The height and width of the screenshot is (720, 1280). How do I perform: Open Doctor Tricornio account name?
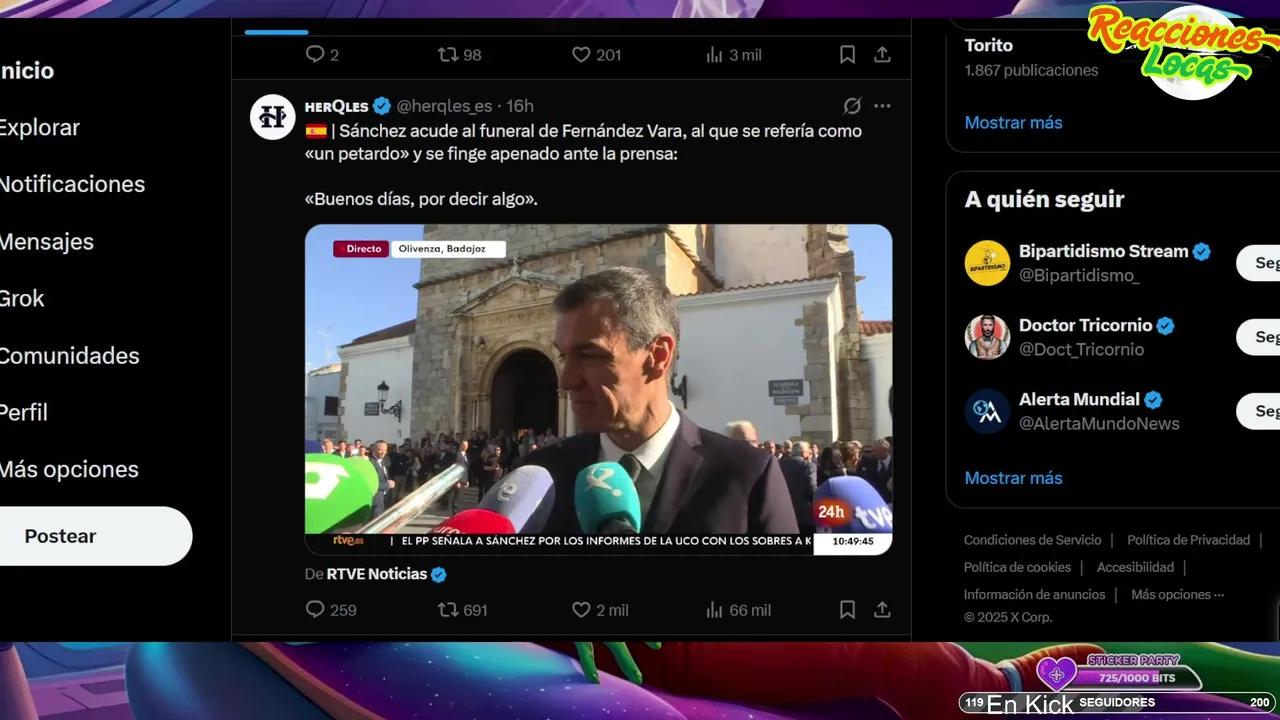1085,325
